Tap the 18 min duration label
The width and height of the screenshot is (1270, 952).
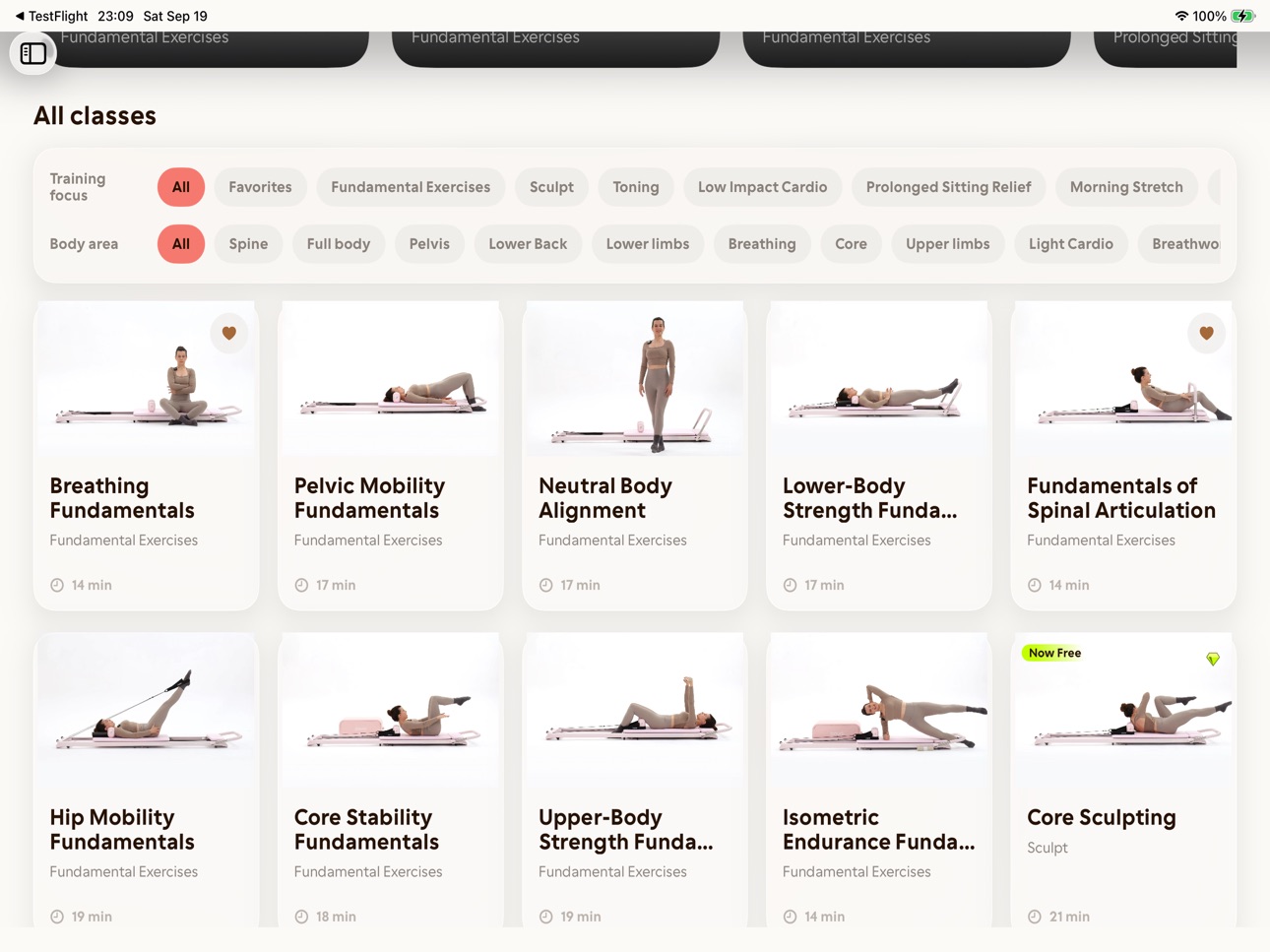point(326,917)
